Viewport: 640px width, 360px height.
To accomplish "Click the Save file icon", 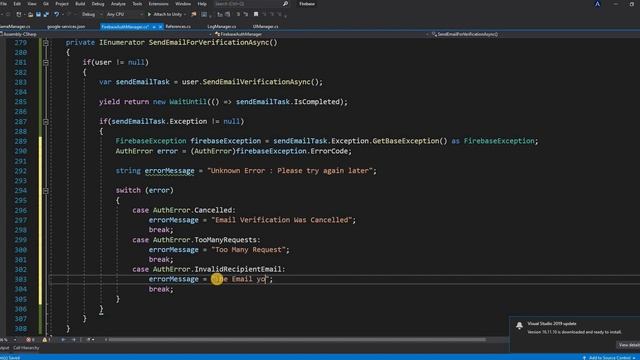I will [x=38, y=14].
